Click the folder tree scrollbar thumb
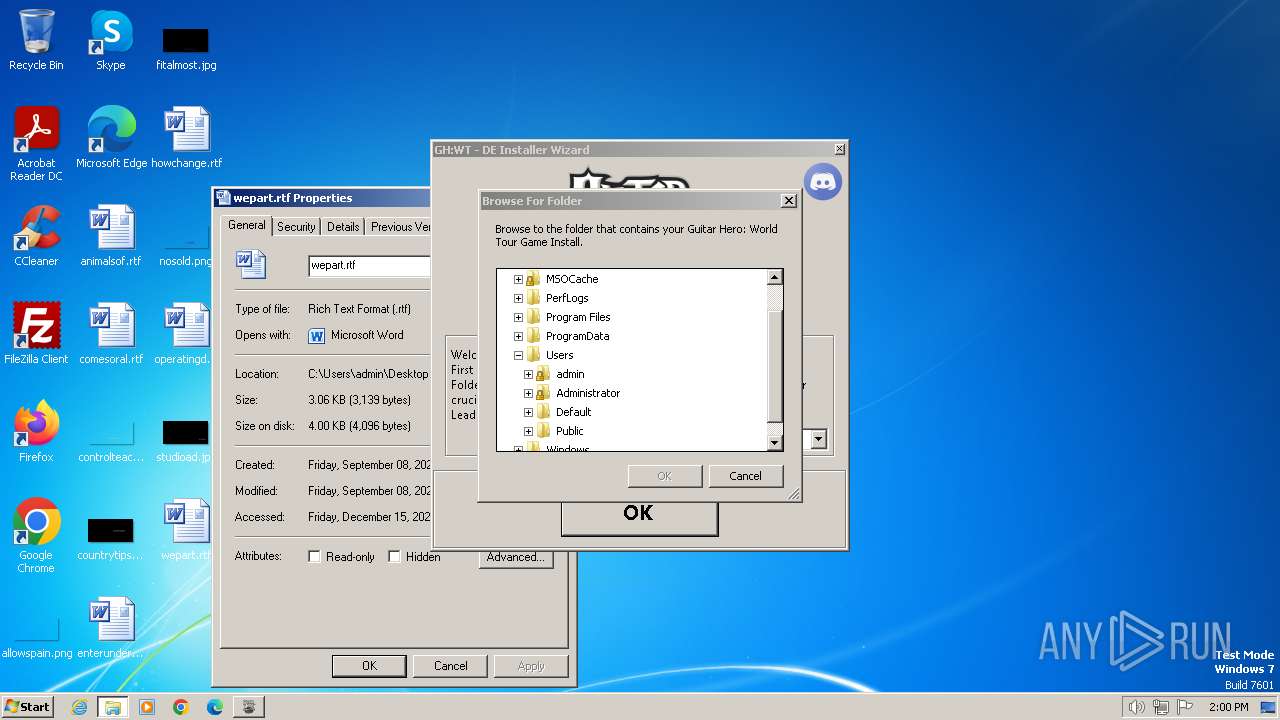1280x720 pixels. (x=774, y=365)
